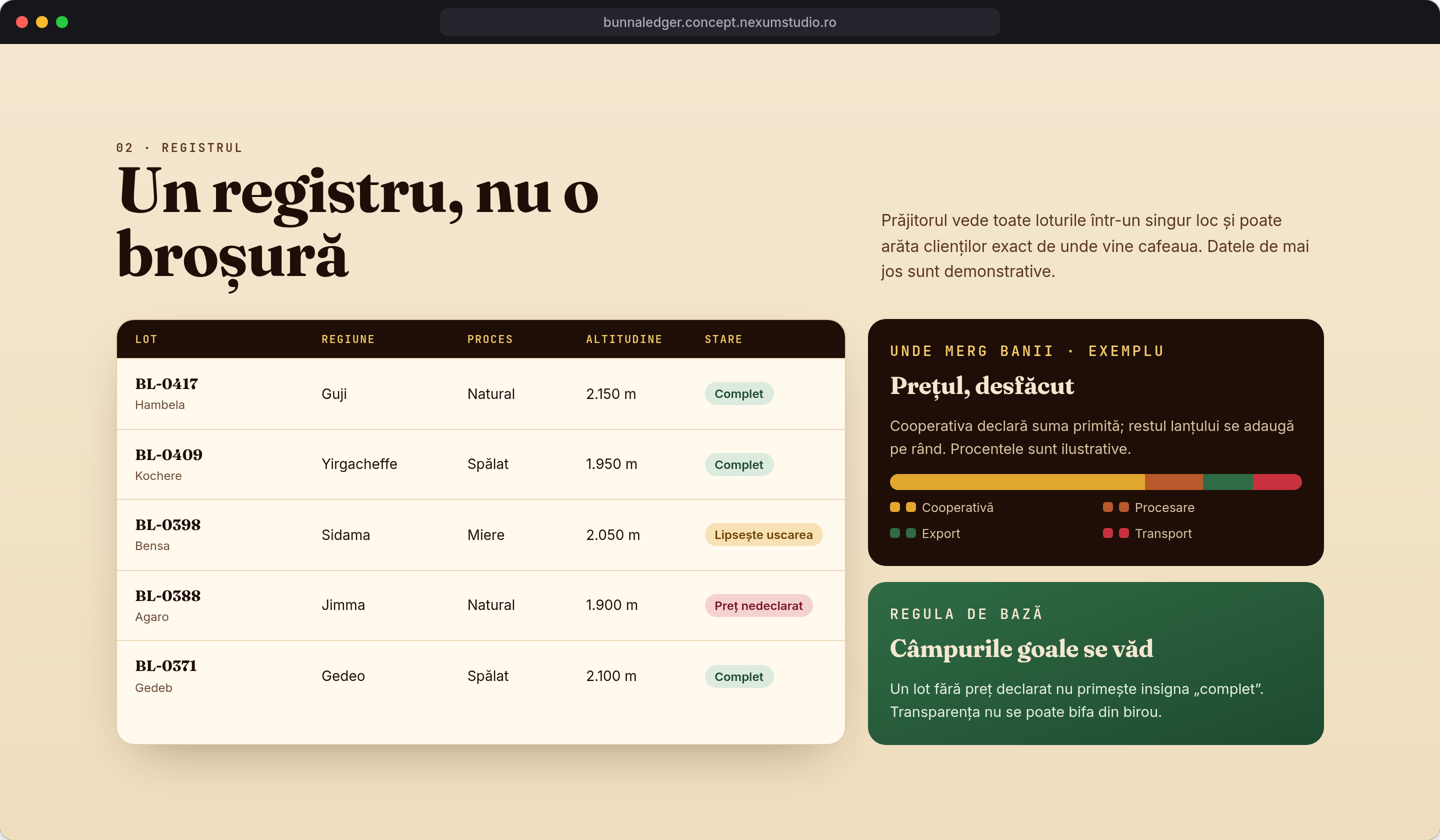Click the Câmpurile goale se văd heading
The image size is (1440, 840).
(1021, 649)
